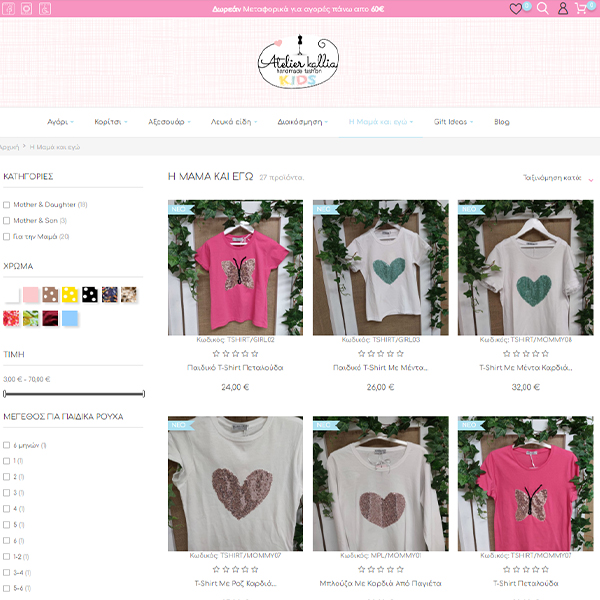Image resolution: width=600 pixels, height=600 pixels.
Task: Open the user account icon
Action: click(563, 8)
